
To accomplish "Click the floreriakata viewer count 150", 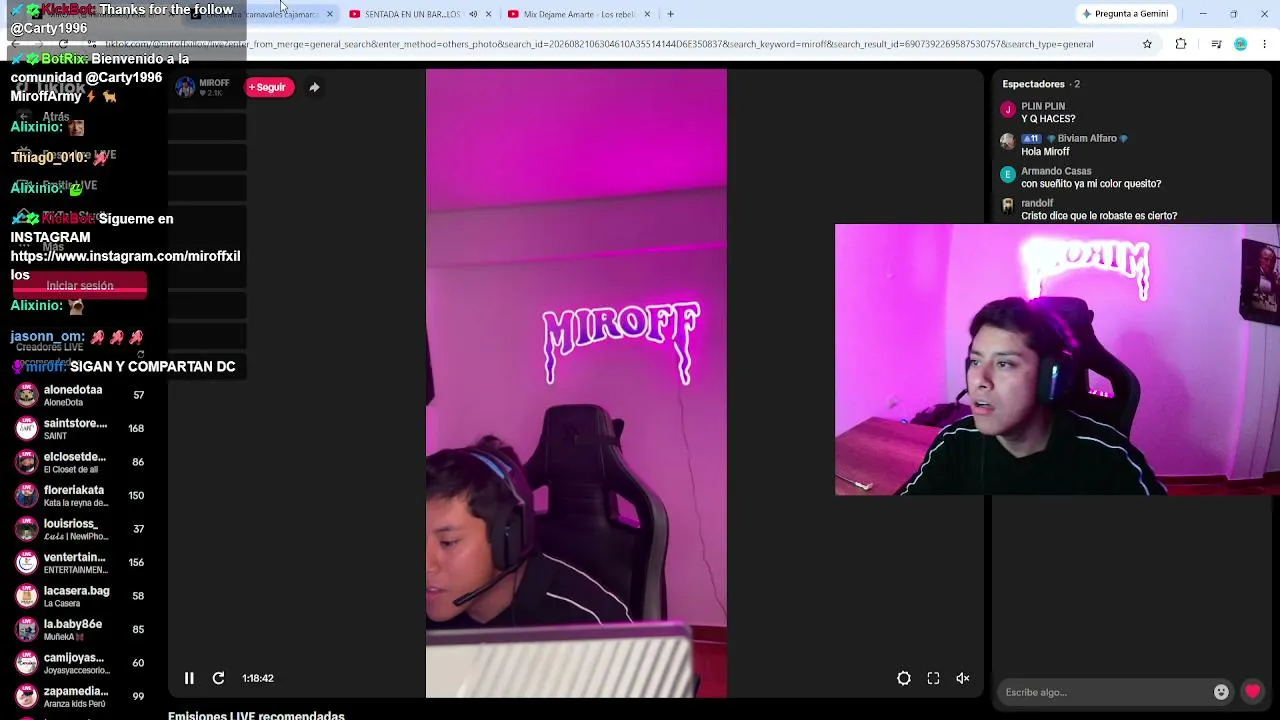I will click(x=136, y=496).
